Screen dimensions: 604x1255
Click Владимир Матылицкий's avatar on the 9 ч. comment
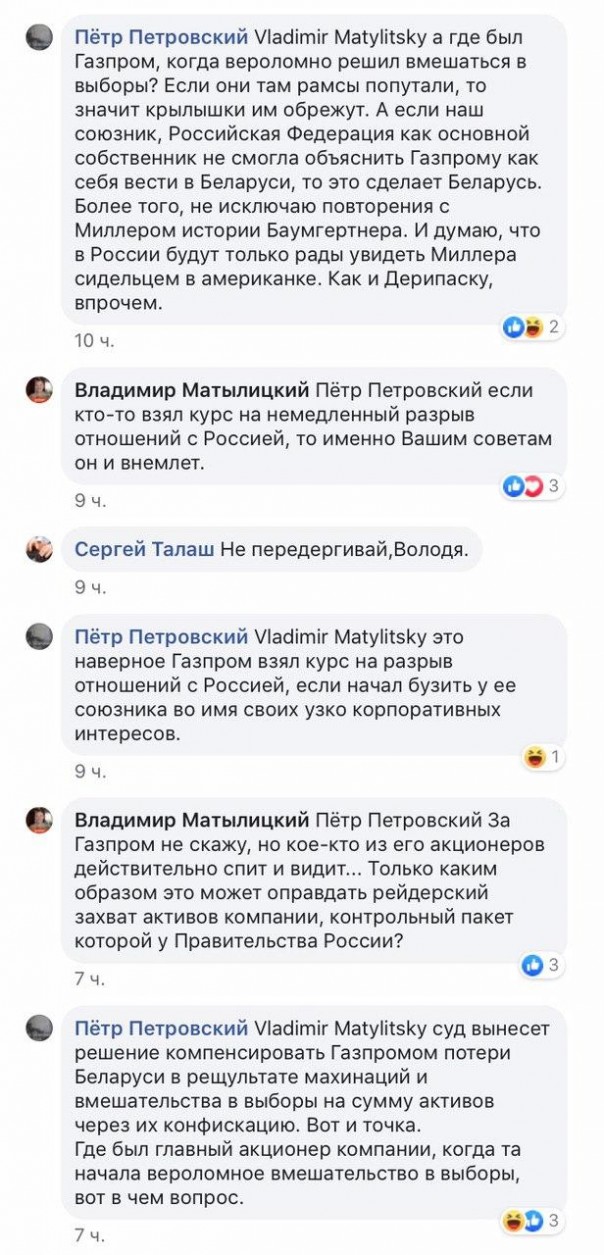point(39,389)
